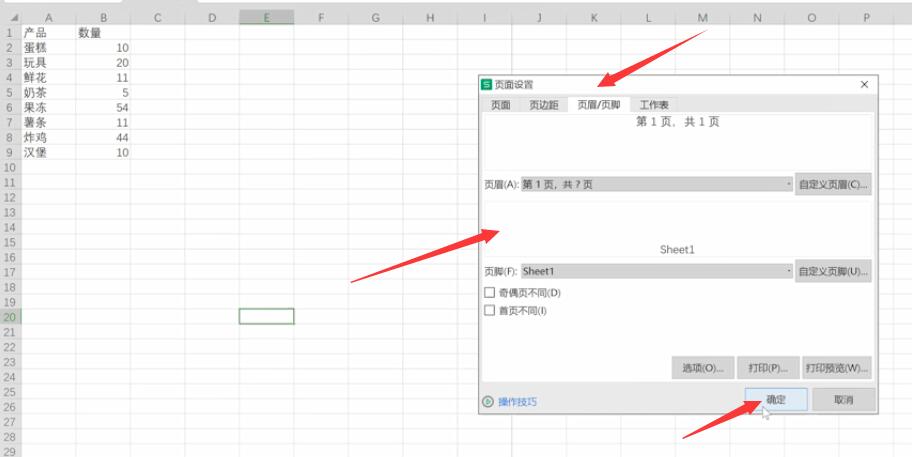Click the selected cell E20
Screen dimensions: 912x457
[x=266, y=316]
